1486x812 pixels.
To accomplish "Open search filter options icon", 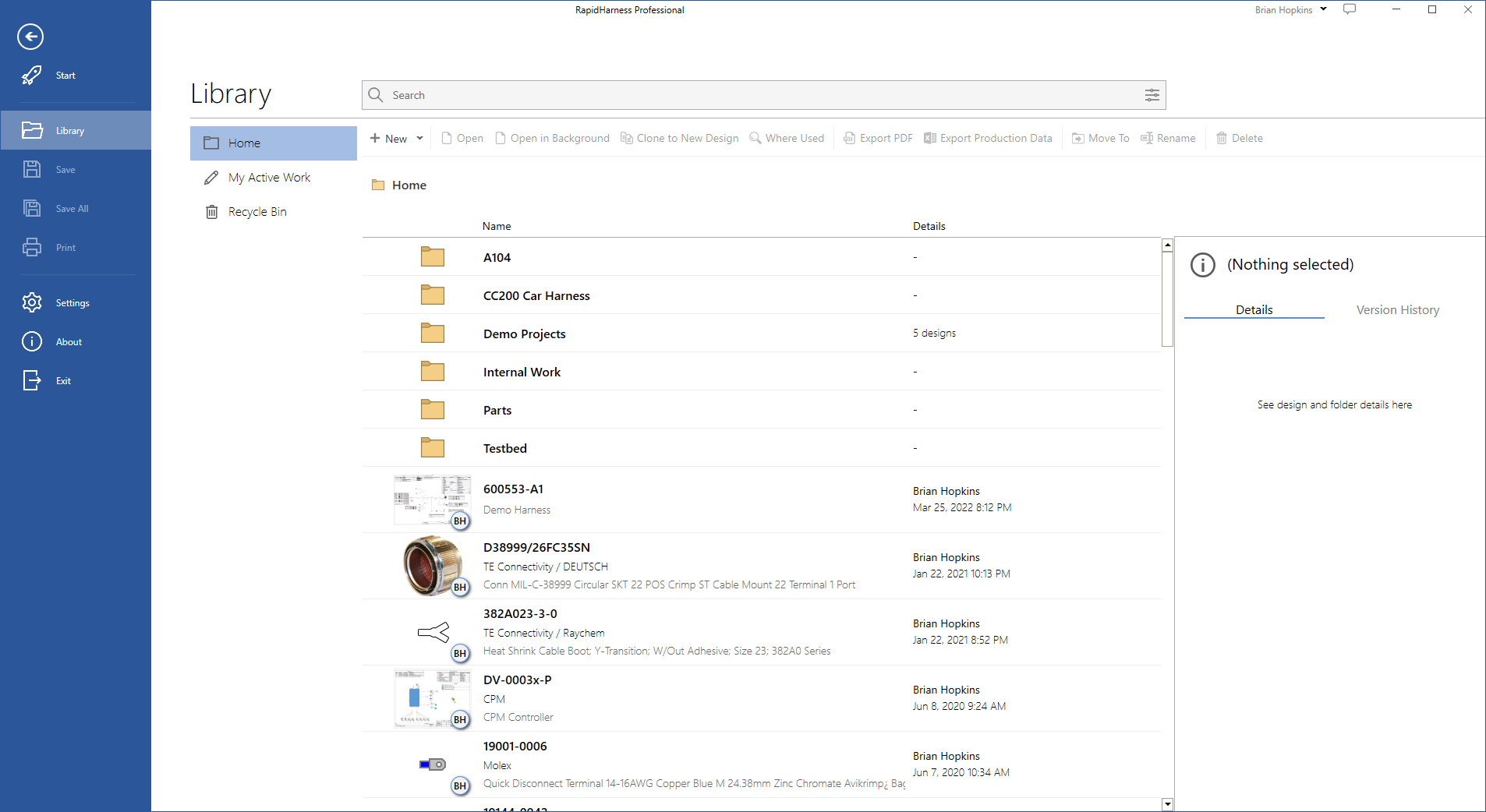I will coord(1152,95).
